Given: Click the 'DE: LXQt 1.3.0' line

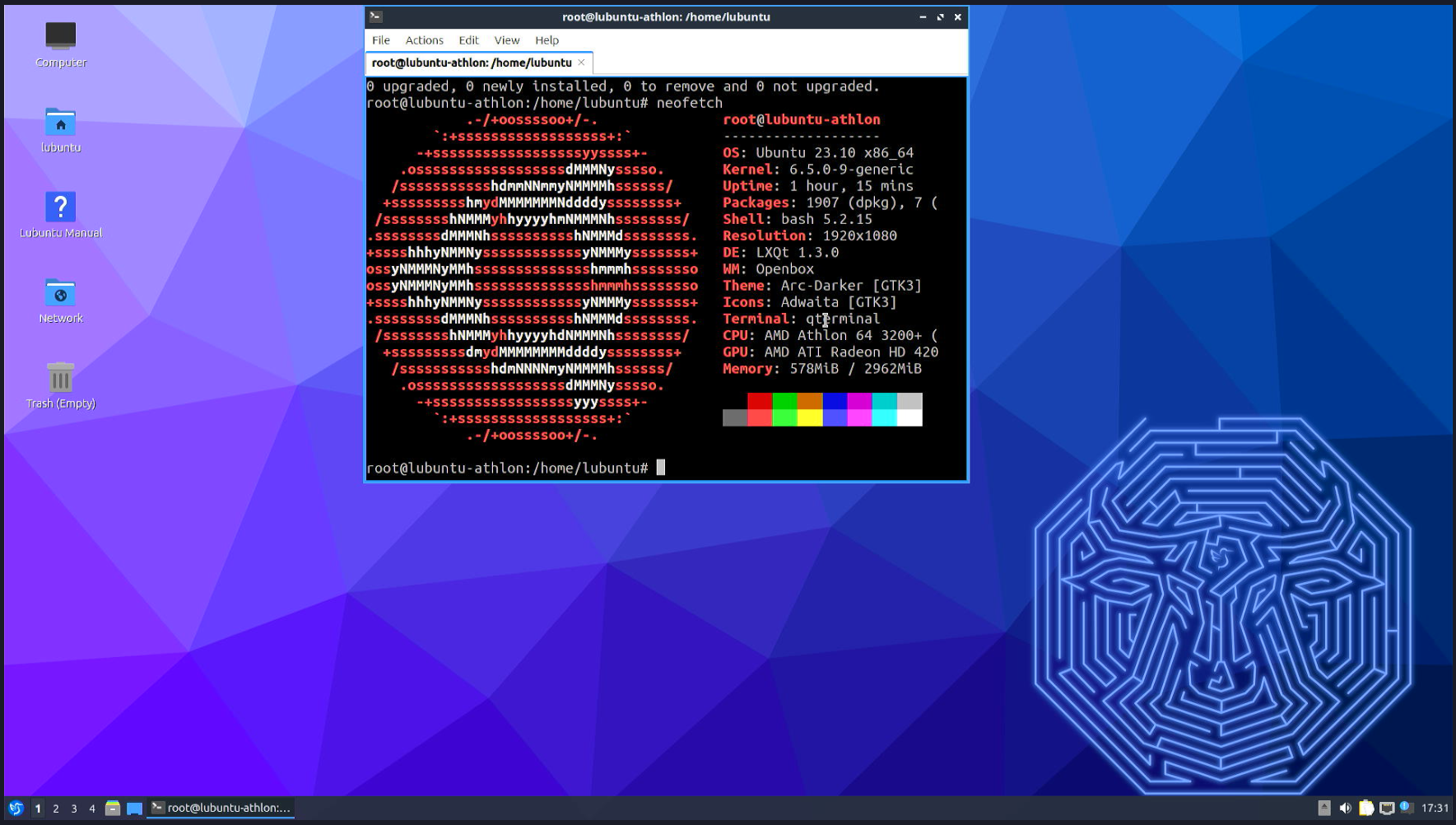Looking at the screenshot, I should click(781, 252).
